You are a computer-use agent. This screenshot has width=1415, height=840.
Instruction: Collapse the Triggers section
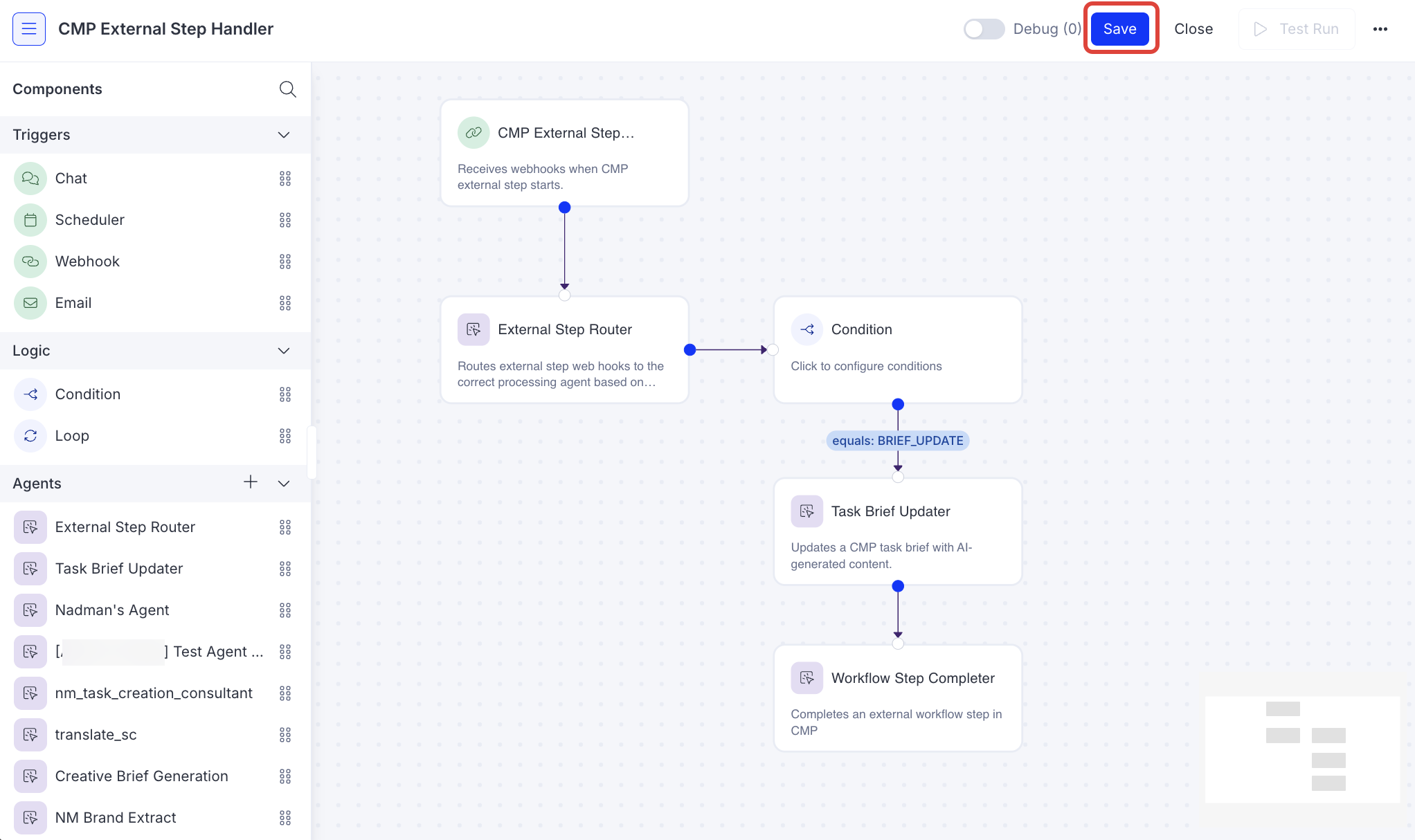(x=283, y=134)
